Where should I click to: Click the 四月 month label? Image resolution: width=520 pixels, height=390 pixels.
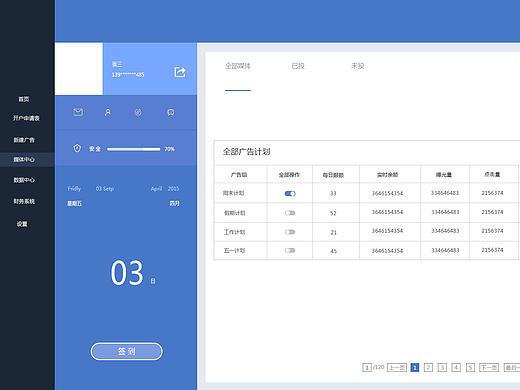[x=174, y=203]
